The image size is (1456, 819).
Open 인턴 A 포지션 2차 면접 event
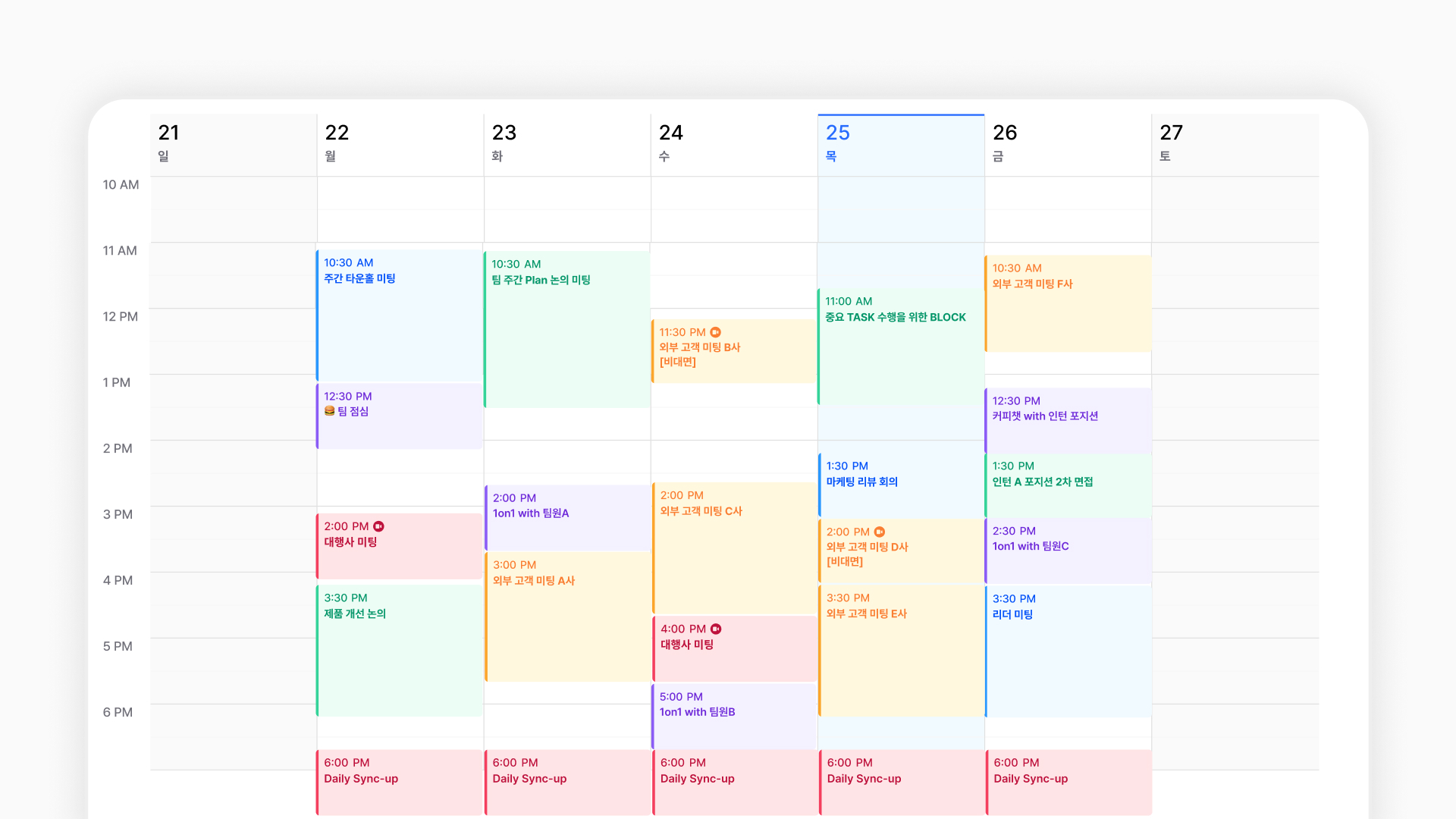1067,485
